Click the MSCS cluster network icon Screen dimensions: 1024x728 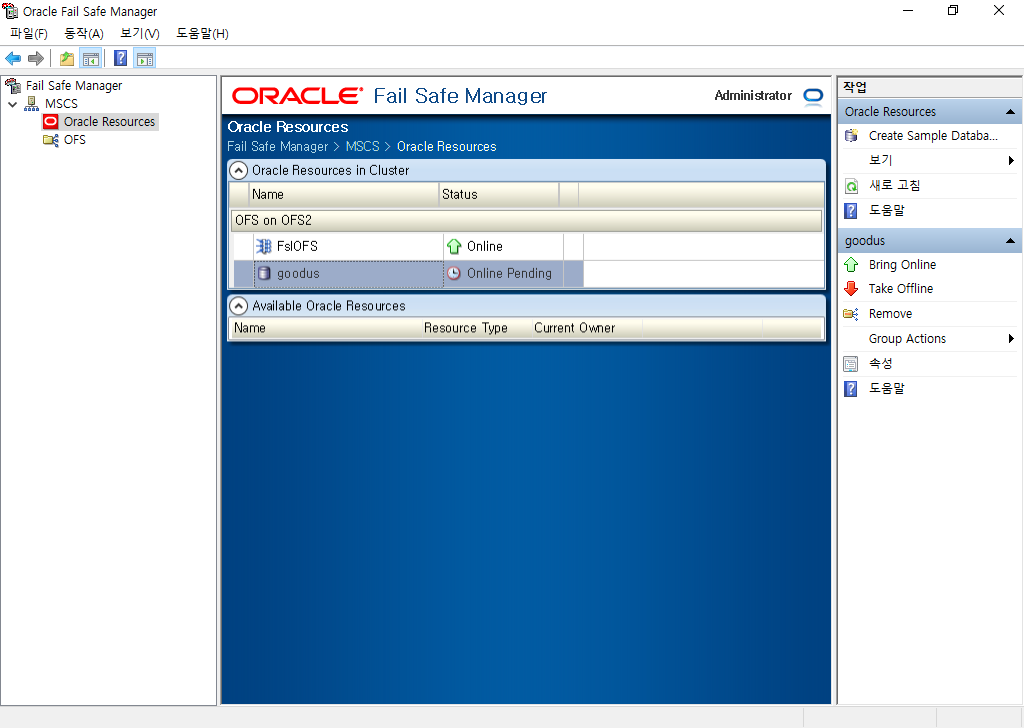pos(31,103)
